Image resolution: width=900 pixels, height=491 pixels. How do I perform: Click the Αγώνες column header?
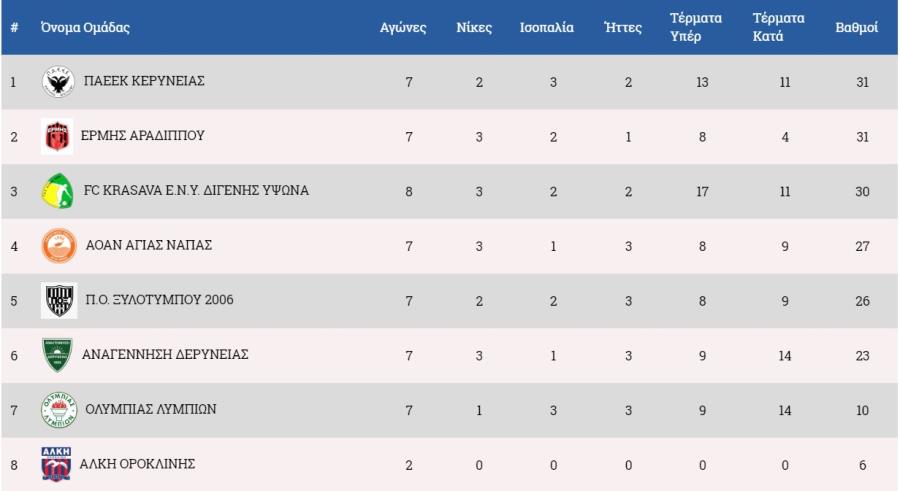point(403,28)
